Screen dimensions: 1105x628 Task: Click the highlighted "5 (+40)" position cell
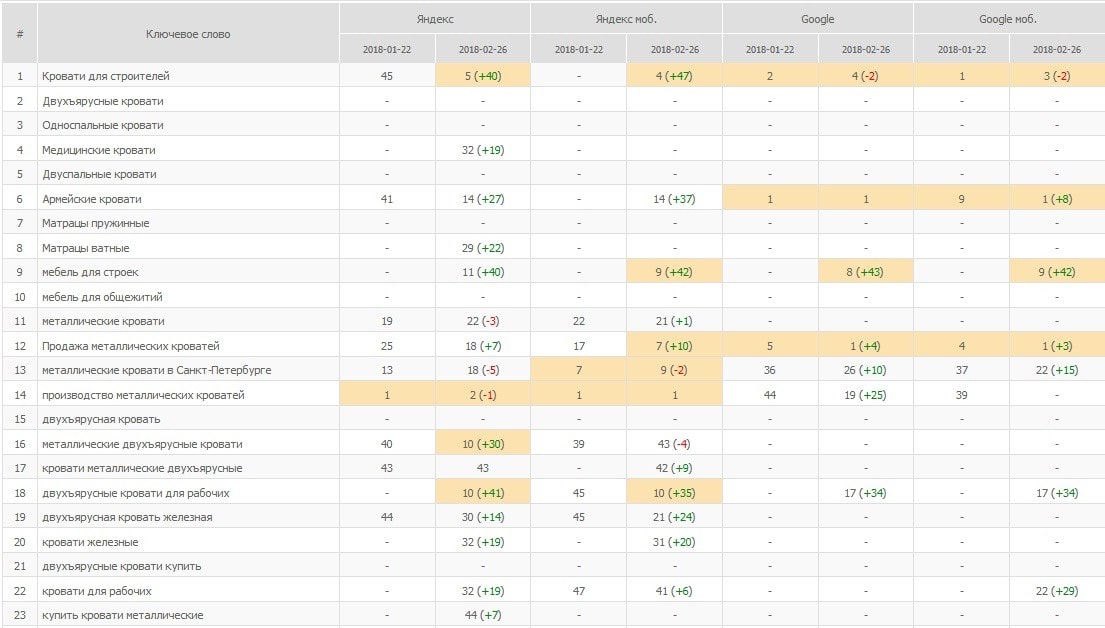pyautogui.click(x=483, y=76)
